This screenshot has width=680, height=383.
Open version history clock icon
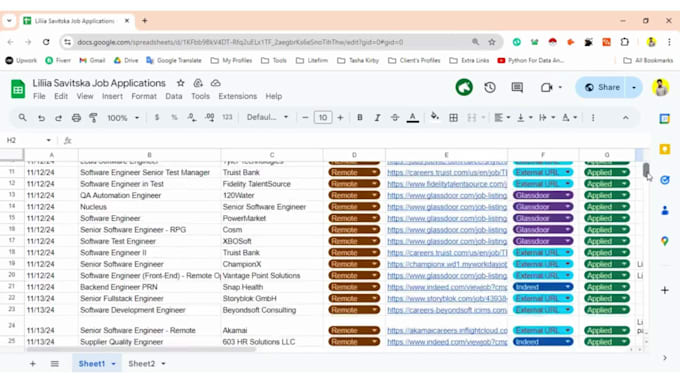click(490, 87)
